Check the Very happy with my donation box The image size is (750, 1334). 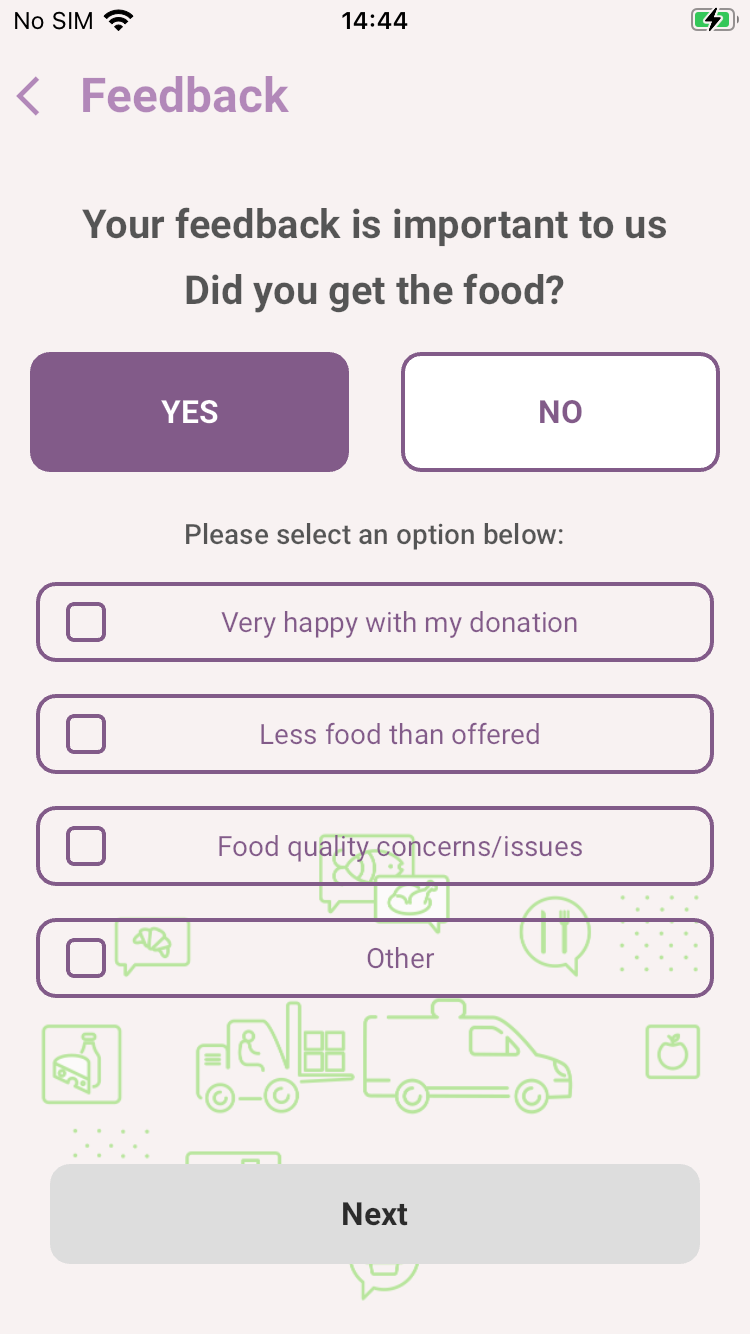point(86,622)
